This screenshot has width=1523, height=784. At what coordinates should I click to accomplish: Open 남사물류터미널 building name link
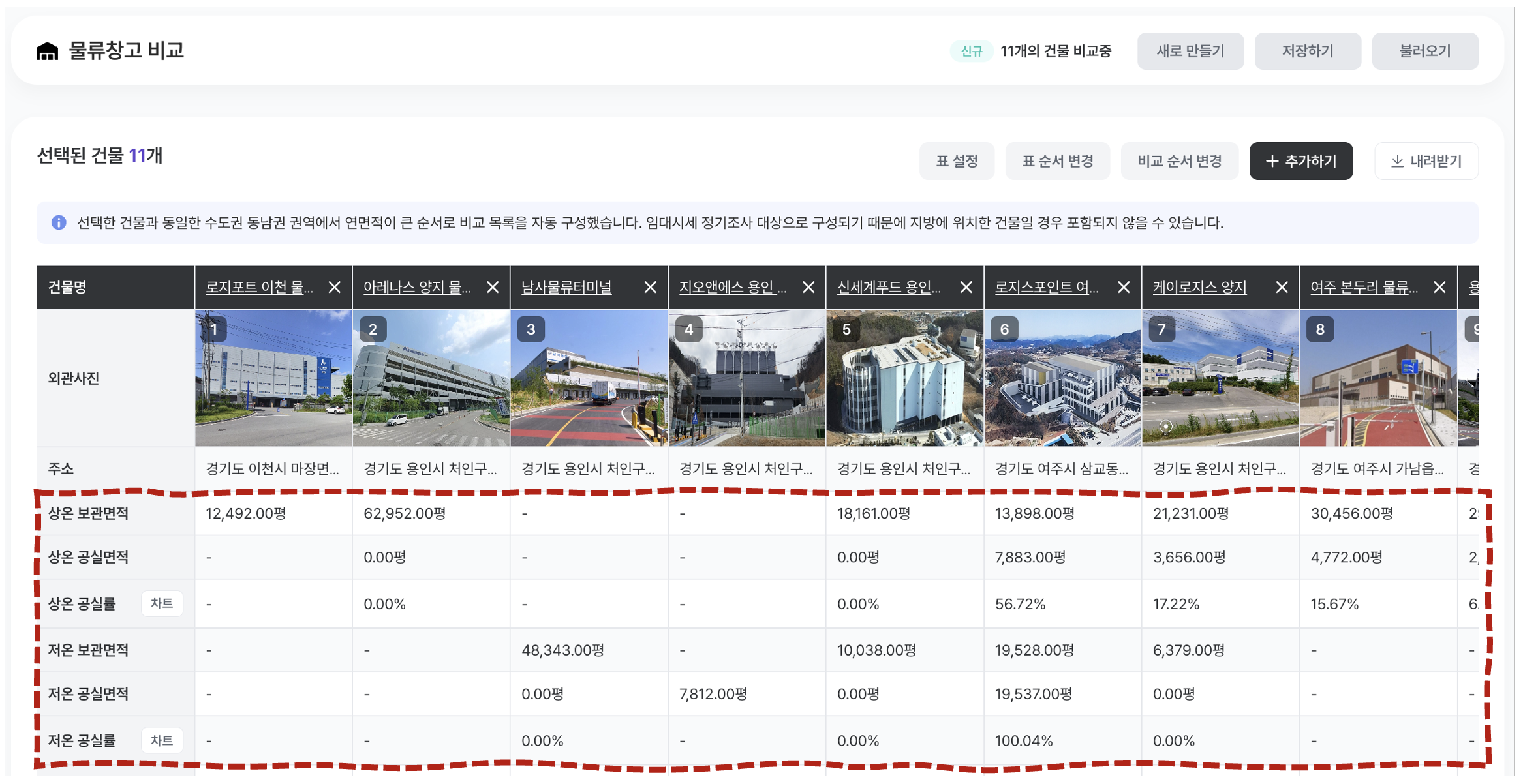[x=566, y=288]
